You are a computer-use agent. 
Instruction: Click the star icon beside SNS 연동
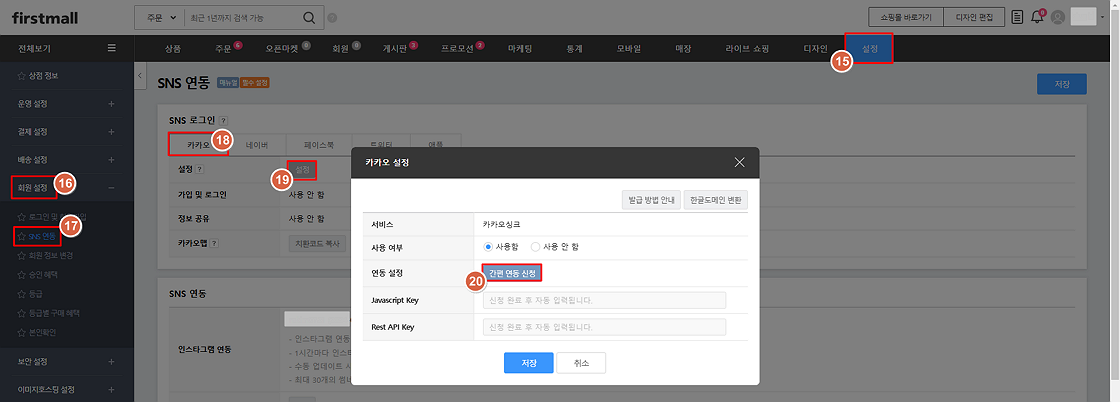(x=21, y=235)
